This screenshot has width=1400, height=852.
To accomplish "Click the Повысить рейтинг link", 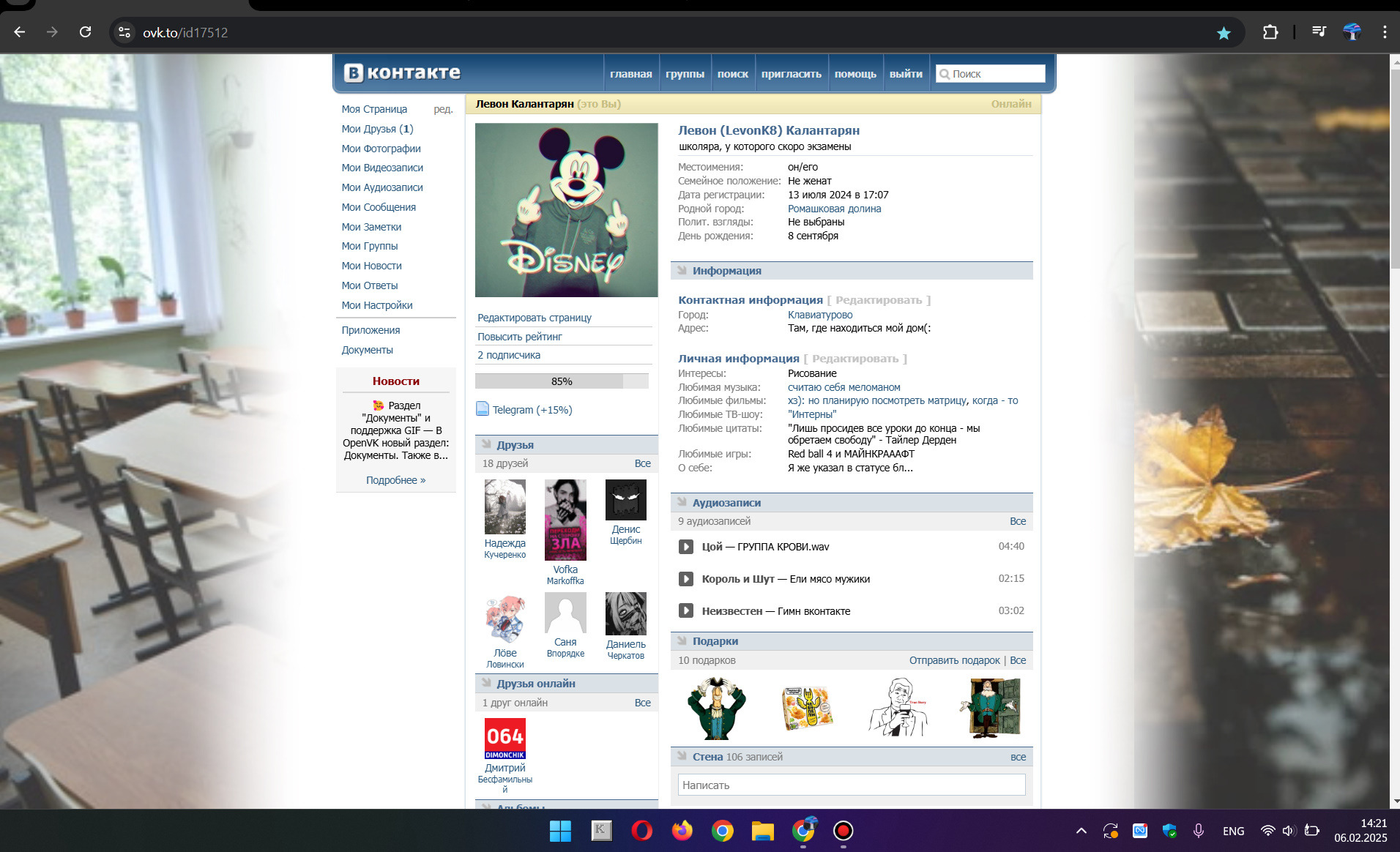I will coord(520,337).
